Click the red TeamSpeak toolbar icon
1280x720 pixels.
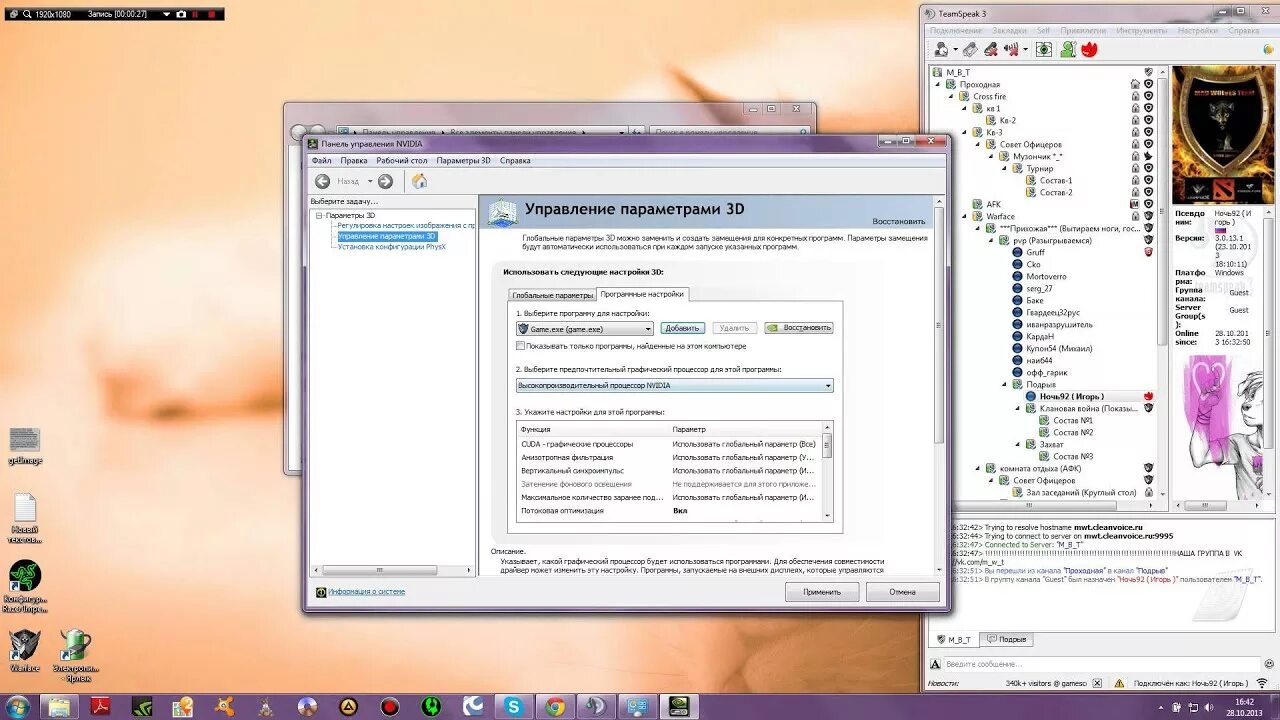point(1090,49)
